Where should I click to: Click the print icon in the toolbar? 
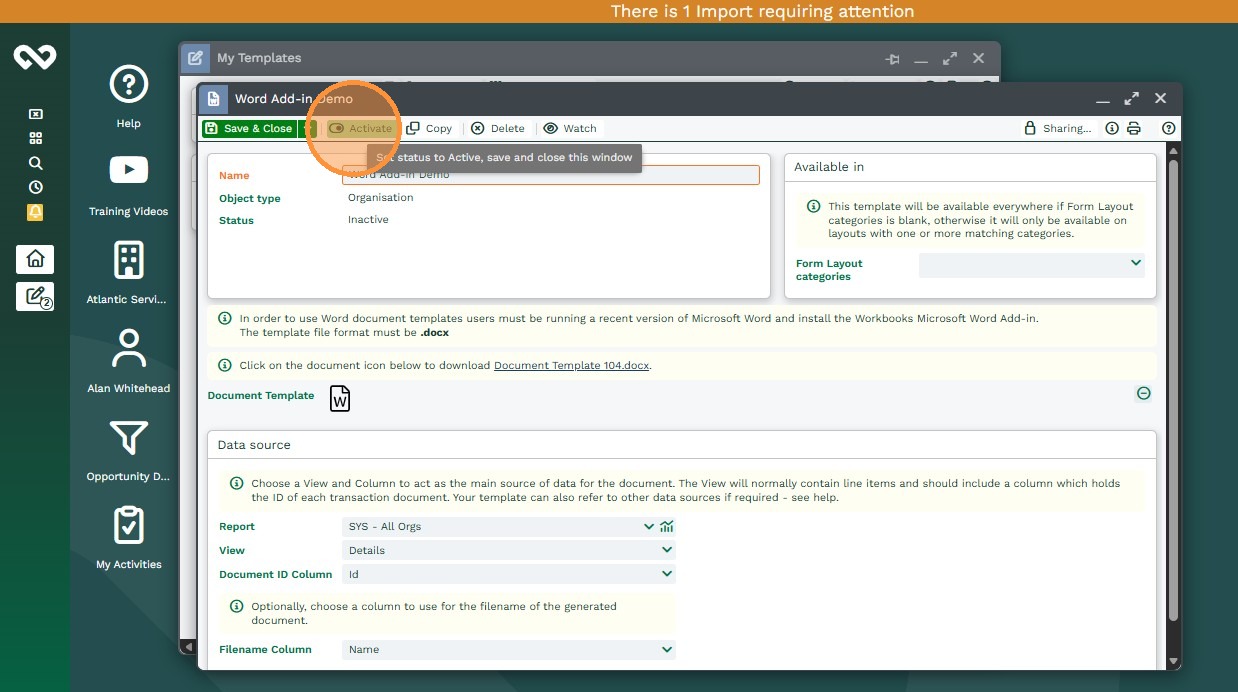pos(1134,128)
